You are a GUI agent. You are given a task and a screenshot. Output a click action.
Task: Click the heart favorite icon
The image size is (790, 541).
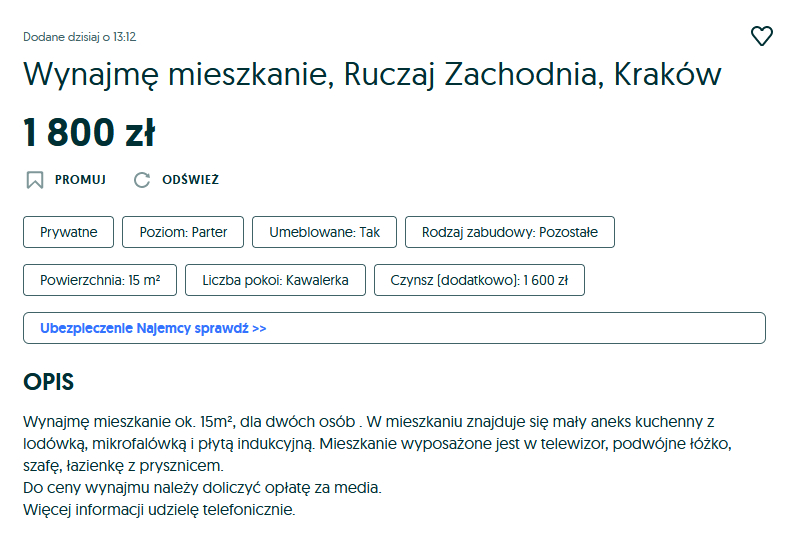[762, 36]
